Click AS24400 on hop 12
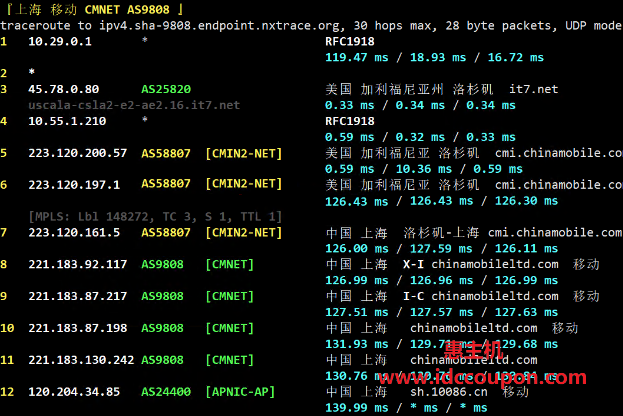 [166, 392]
